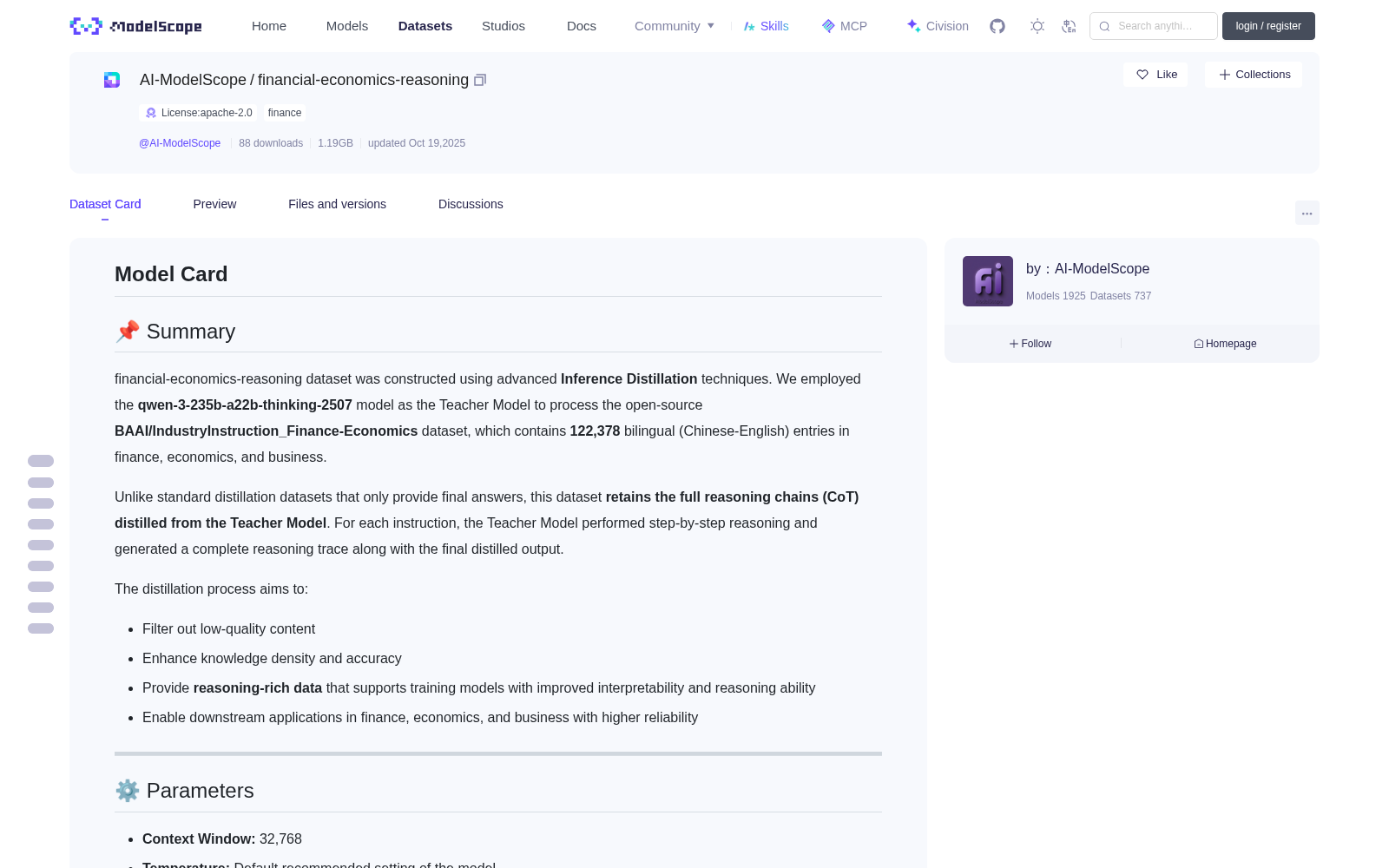Screen dimensions: 1389x868
Task: Navigate to Studios
Action: (x=504, y=26)
